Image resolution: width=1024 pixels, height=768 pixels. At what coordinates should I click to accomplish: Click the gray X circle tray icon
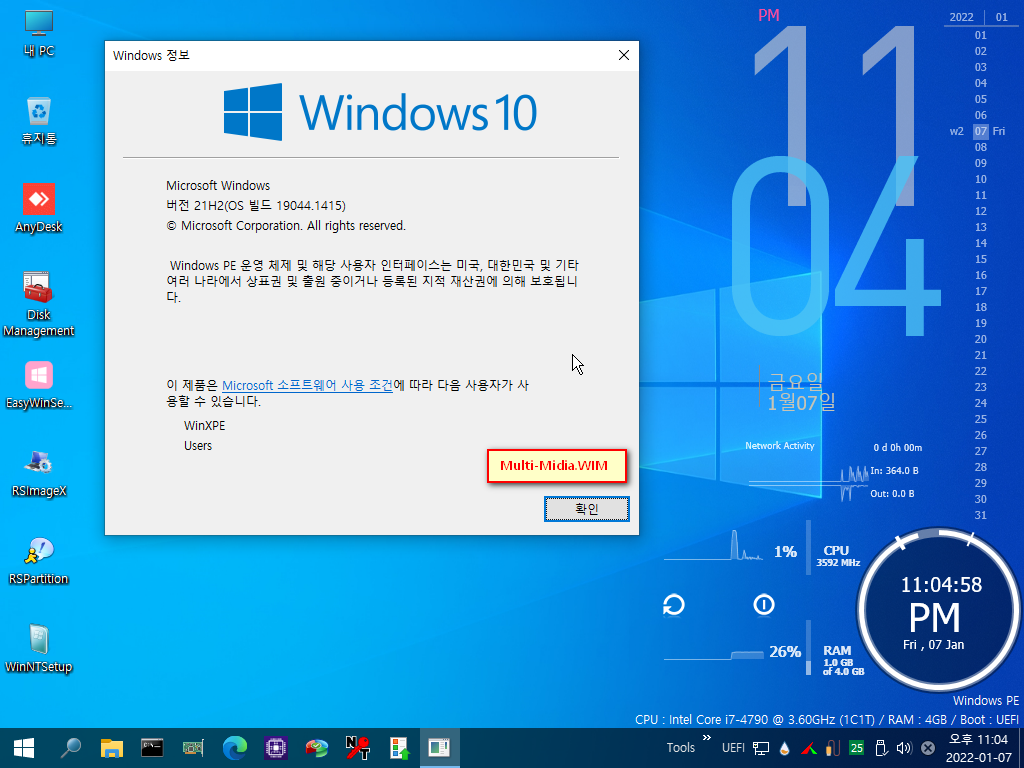(x=927, y=748)
